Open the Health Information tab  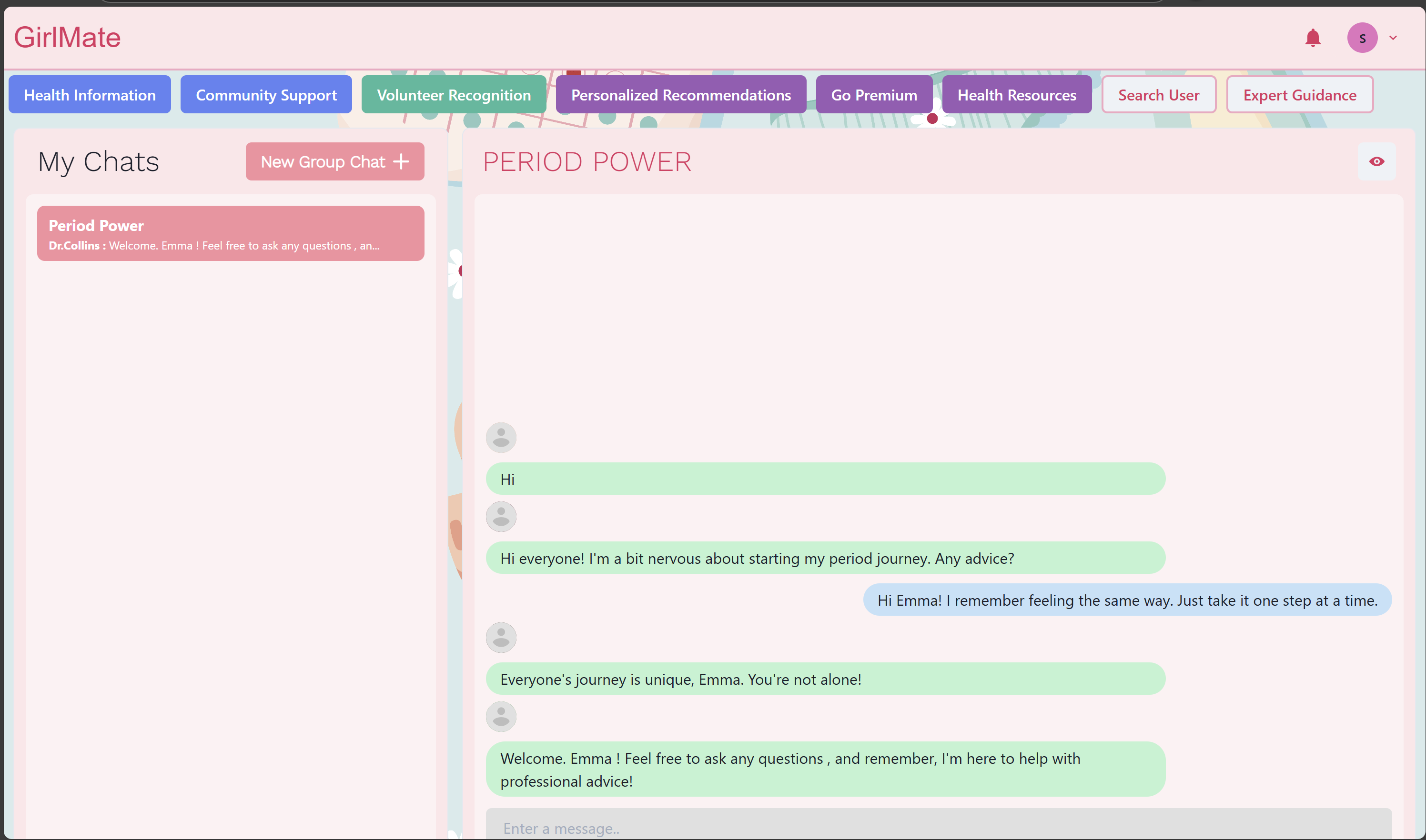[90, 95]
